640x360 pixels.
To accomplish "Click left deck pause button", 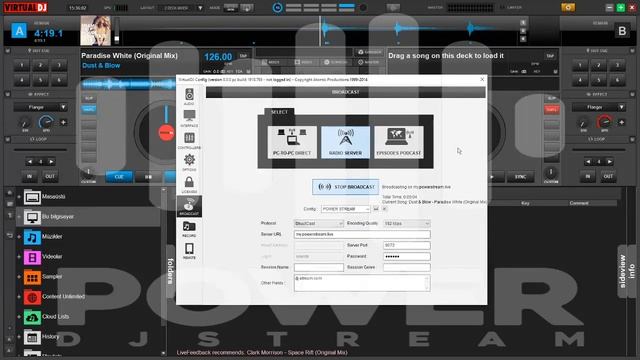I will [148, 177].
